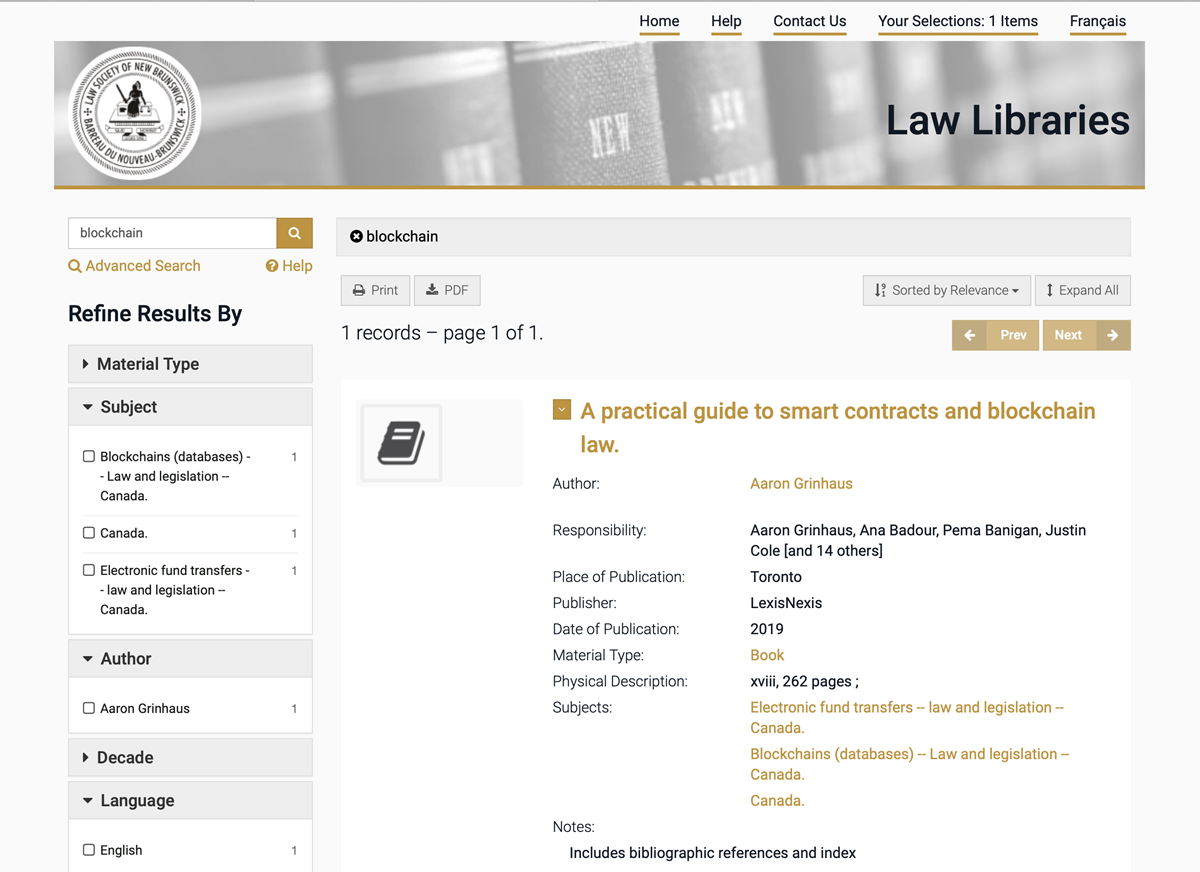This screenshot has height=872, width=1200.
Task: Click the right arrow icon on Next button
Action: (x=1111, y=334)
